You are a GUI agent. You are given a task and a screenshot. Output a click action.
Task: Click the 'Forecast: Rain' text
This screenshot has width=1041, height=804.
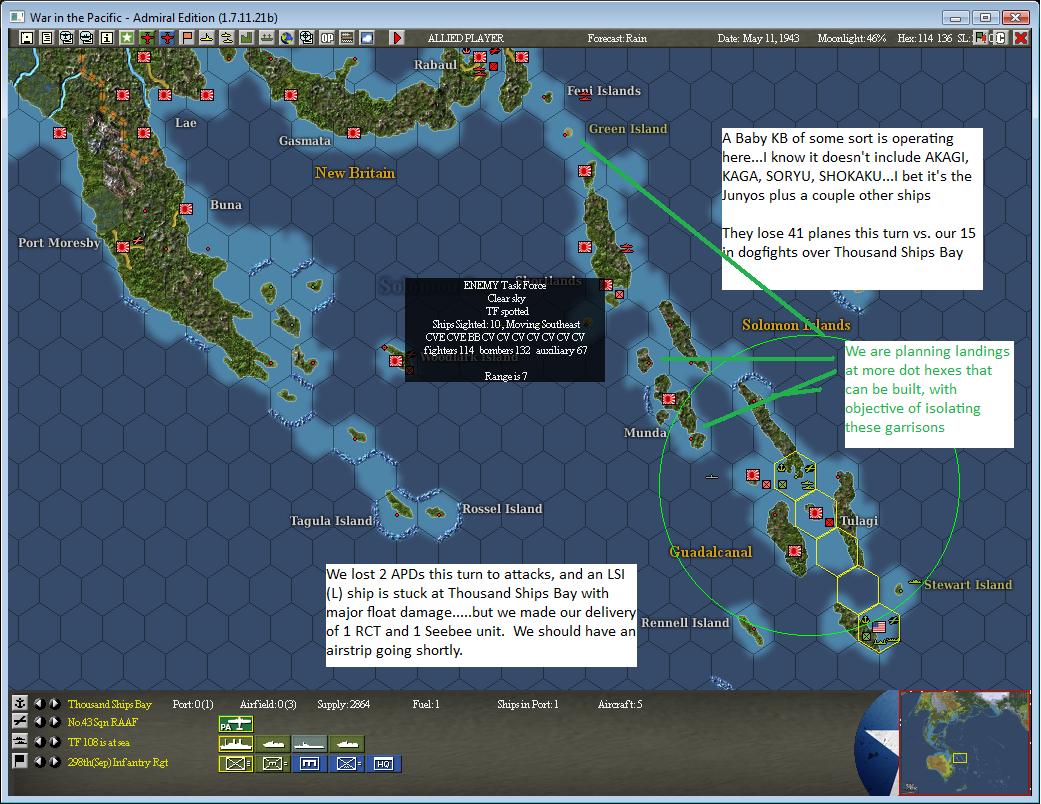coord(617,38)
